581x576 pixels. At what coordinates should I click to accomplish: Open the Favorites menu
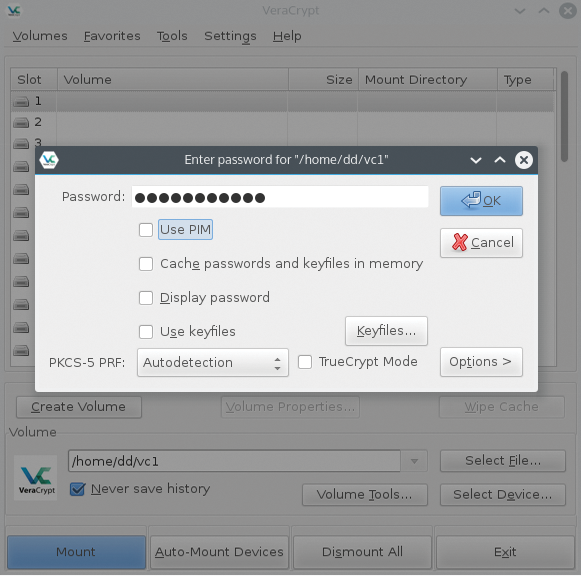[112, 36]
